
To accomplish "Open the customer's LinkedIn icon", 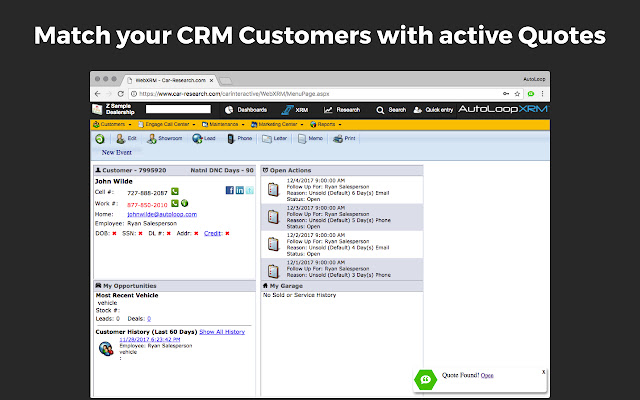I will [x=240, y=190].
